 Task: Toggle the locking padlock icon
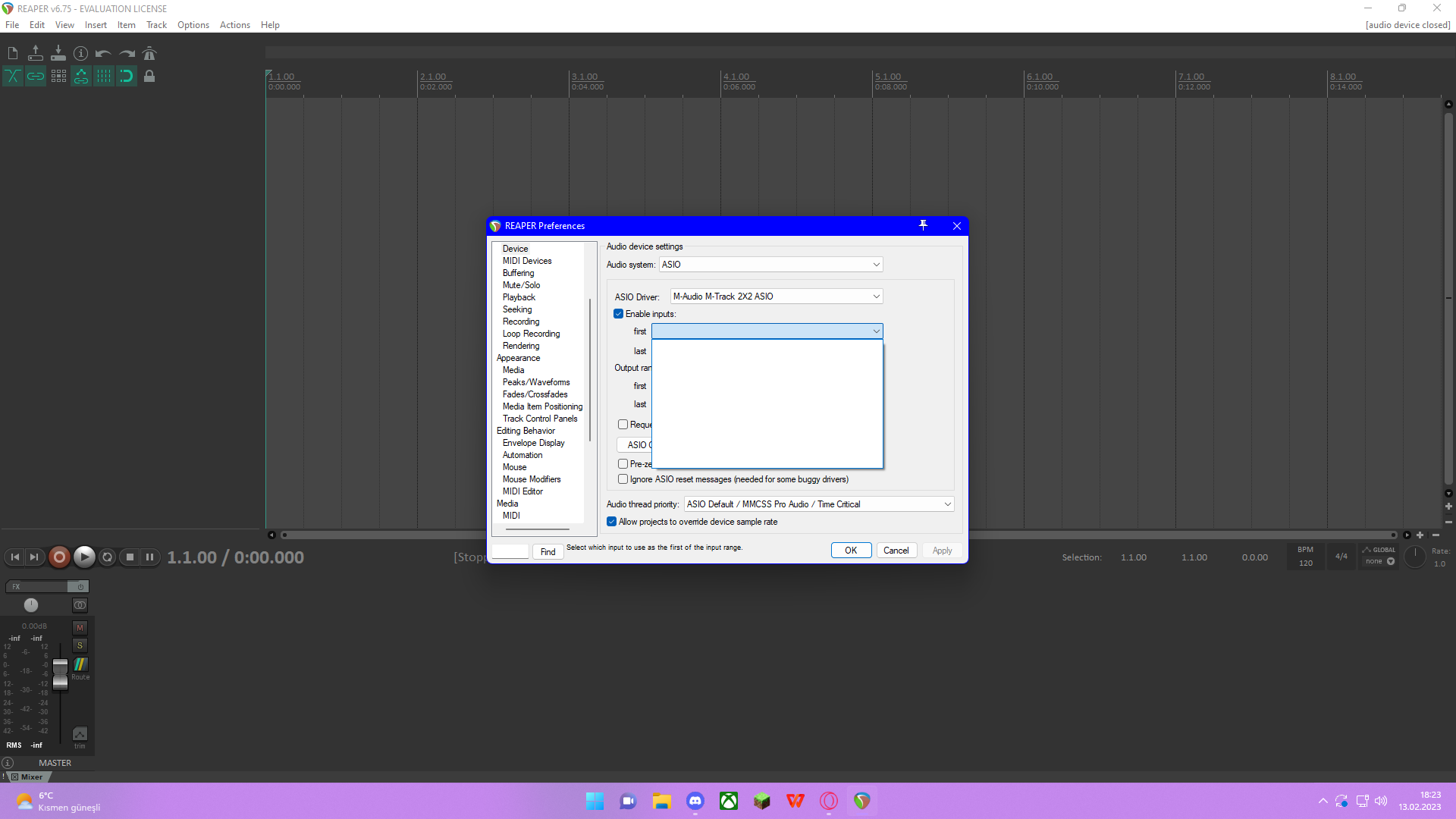point(149,76)
